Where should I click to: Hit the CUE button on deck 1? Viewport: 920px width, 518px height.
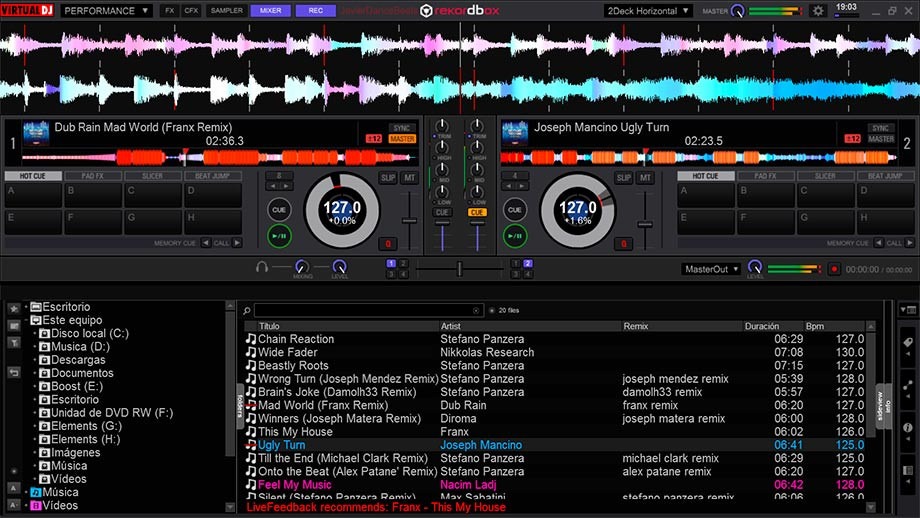pos(279,209)
